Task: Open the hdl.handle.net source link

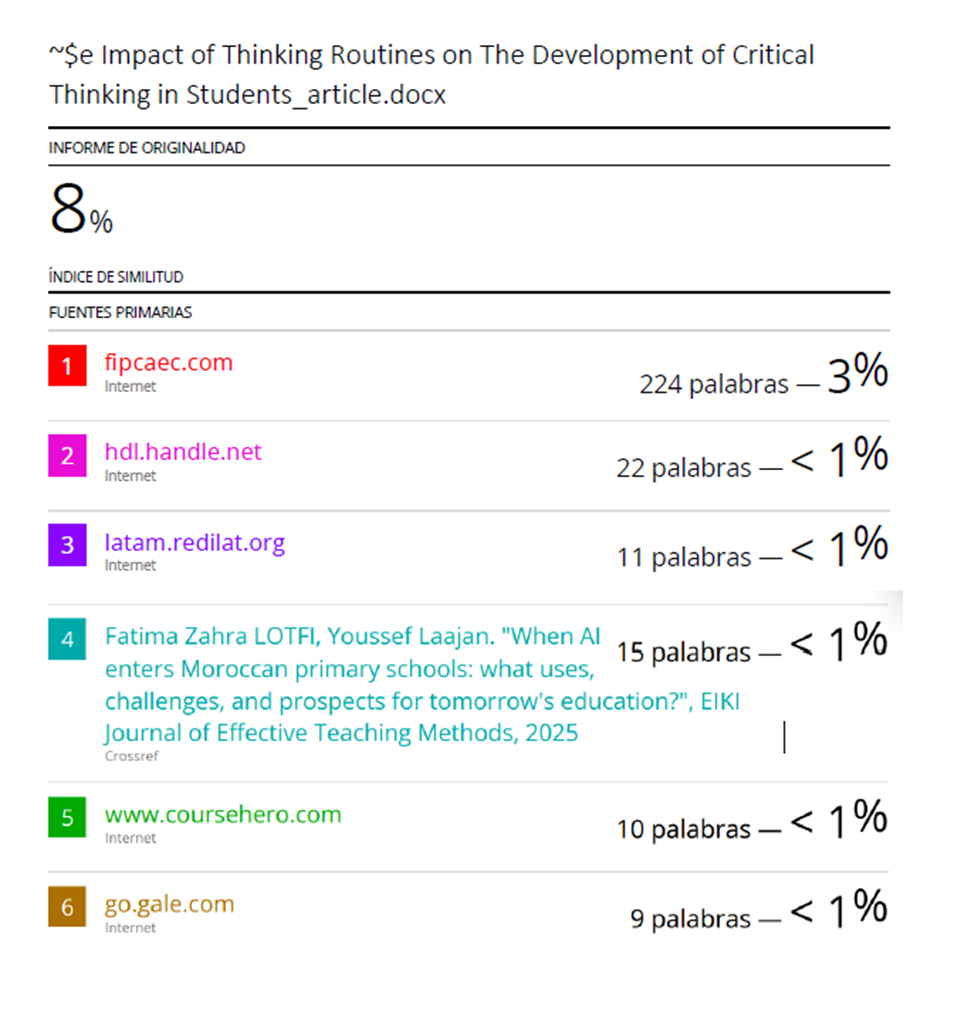Action: pos(183,452)
